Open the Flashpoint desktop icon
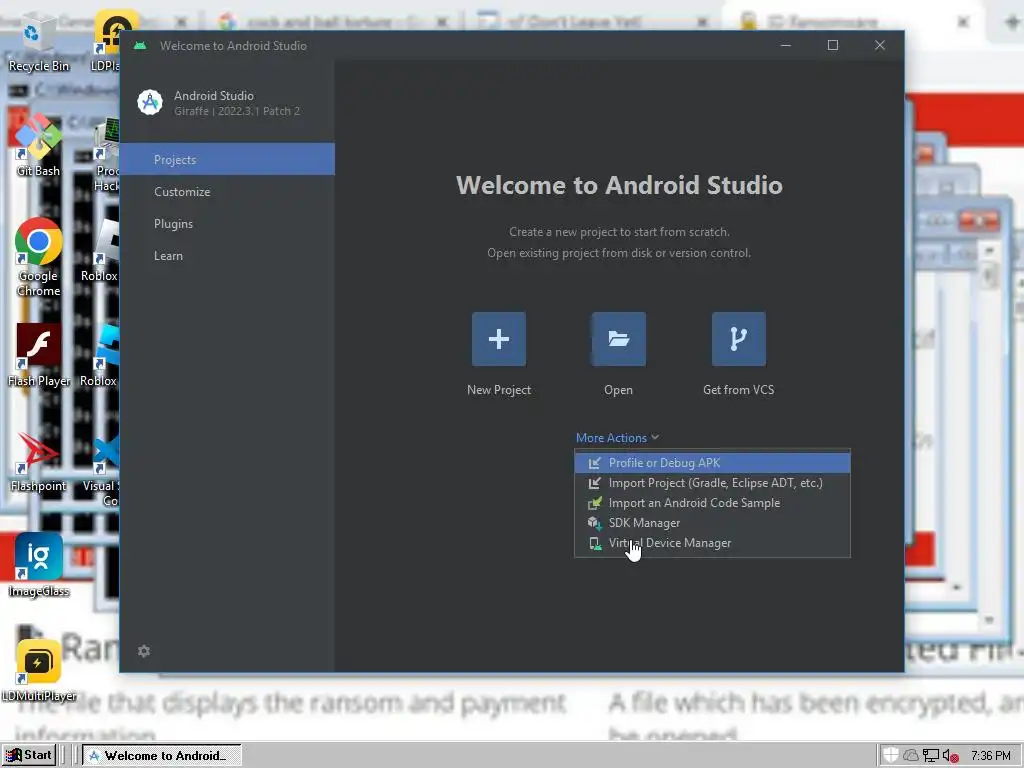The image size is (1024, 768). 39,461
